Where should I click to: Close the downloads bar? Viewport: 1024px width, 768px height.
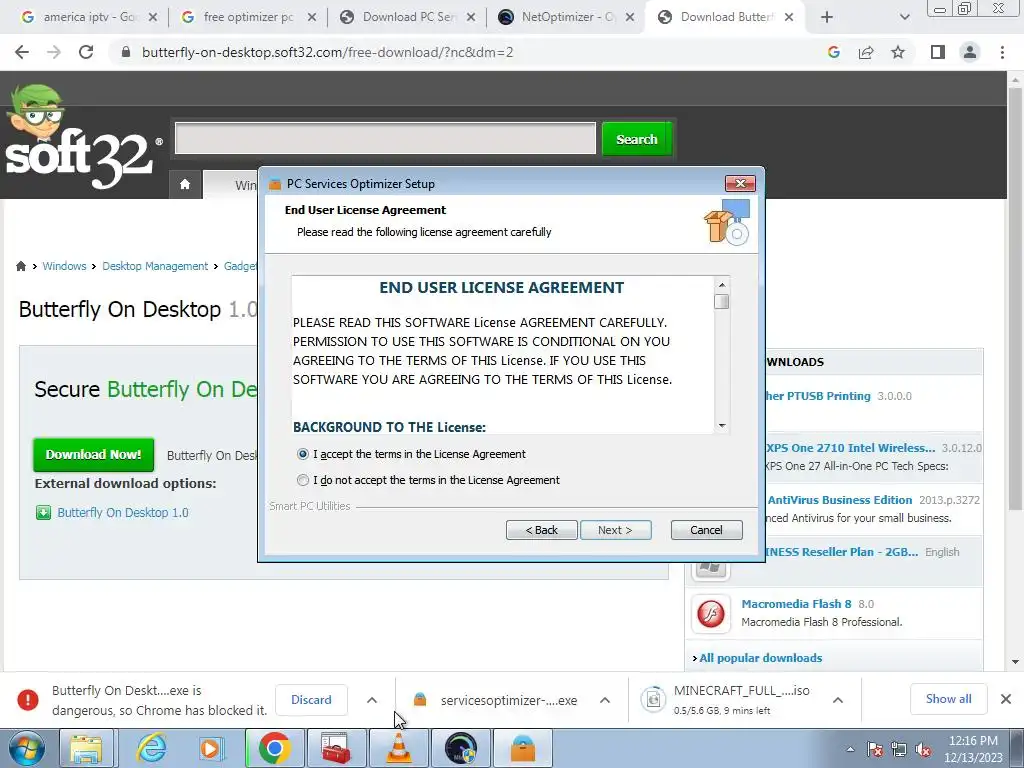(1006, 699)
